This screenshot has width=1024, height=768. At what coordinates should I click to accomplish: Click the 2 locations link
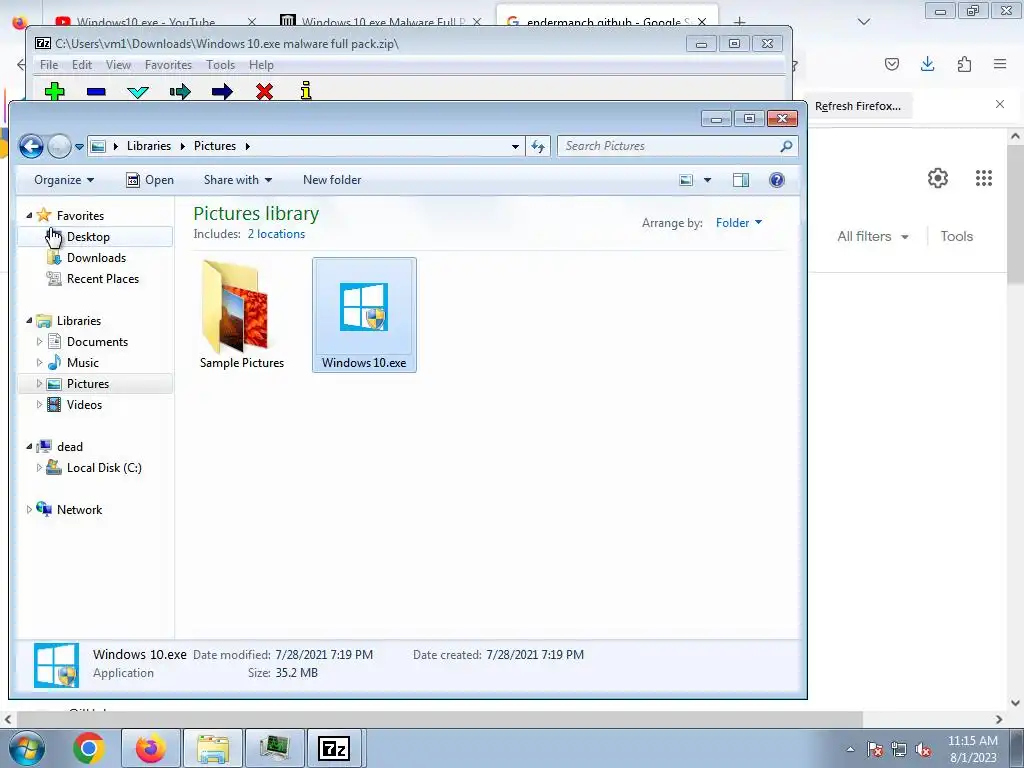coord(276,234)
